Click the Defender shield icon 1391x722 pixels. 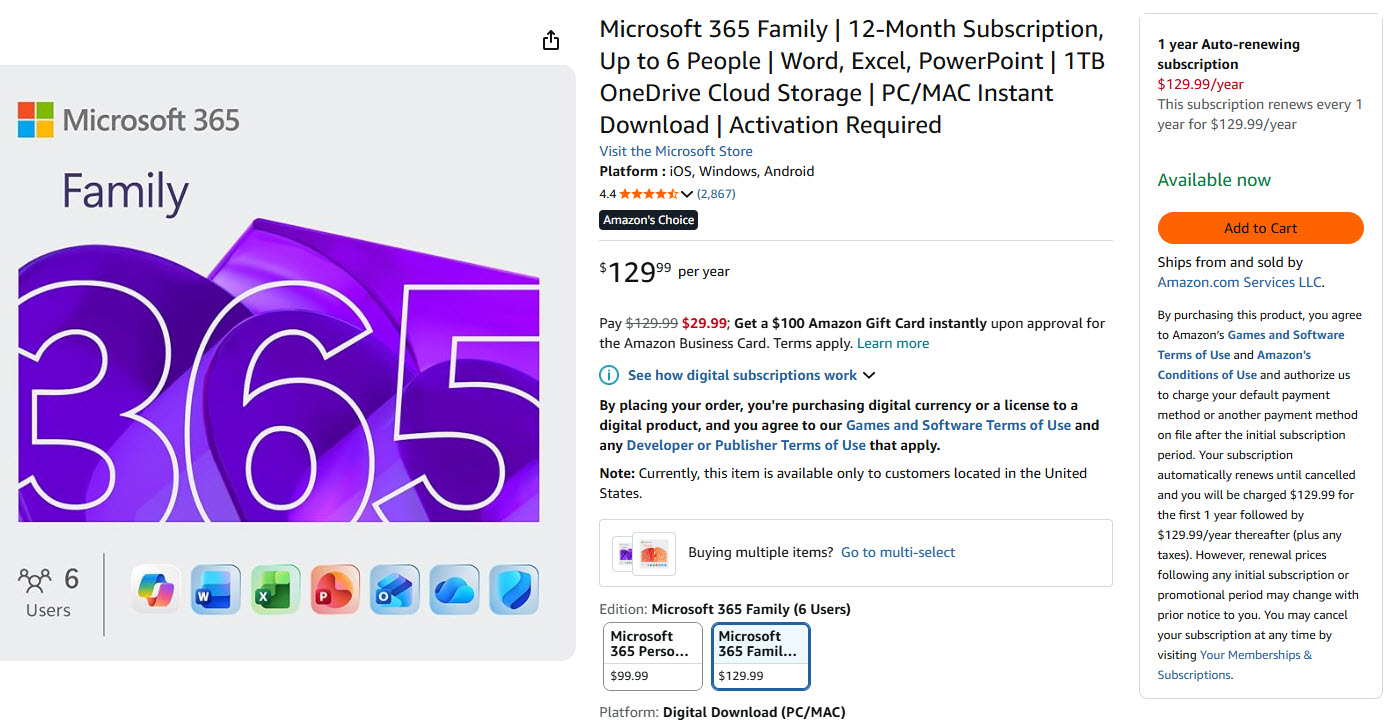(x=514, y=590)
